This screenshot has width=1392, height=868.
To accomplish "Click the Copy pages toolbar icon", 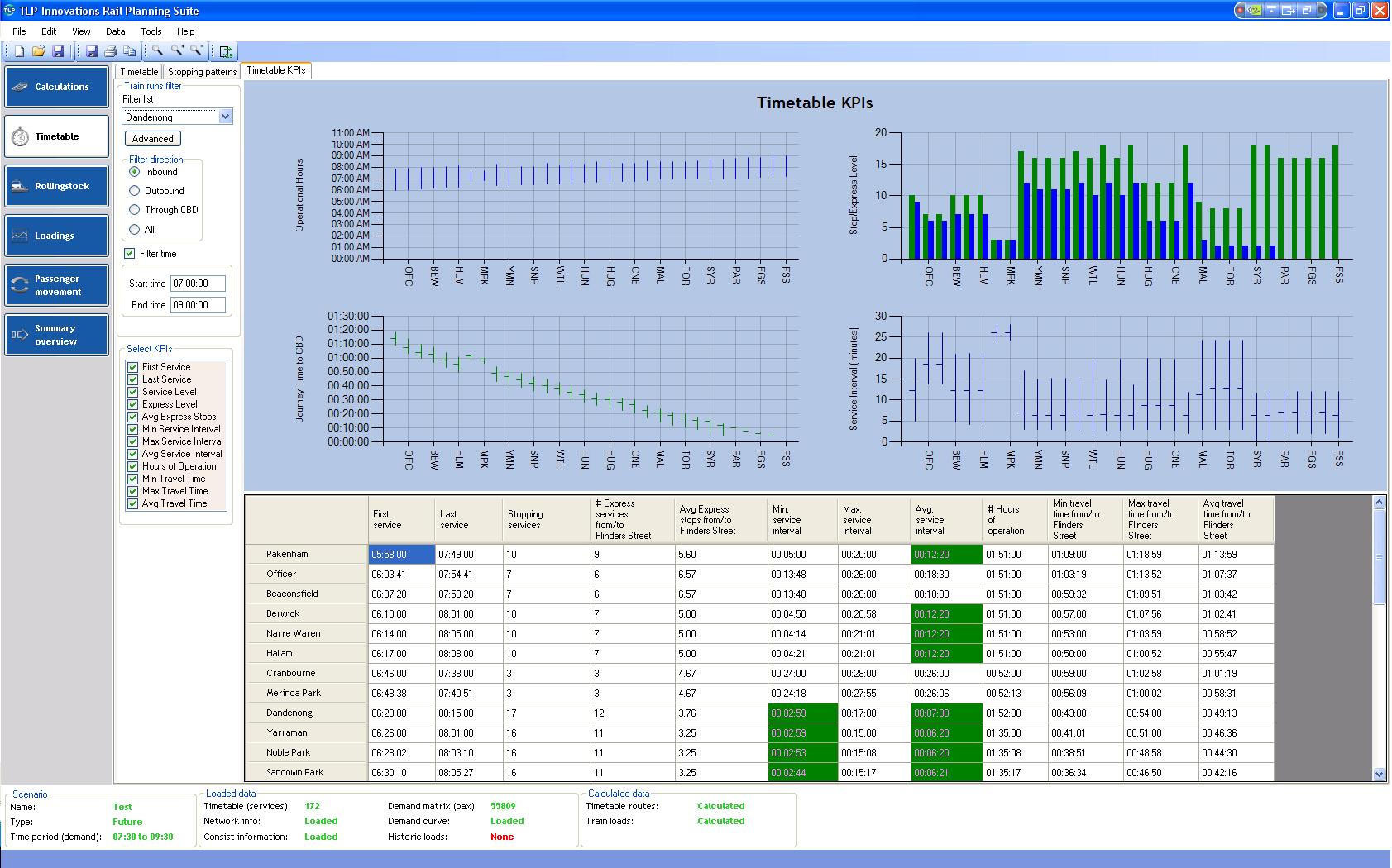I will click(130, 51).
